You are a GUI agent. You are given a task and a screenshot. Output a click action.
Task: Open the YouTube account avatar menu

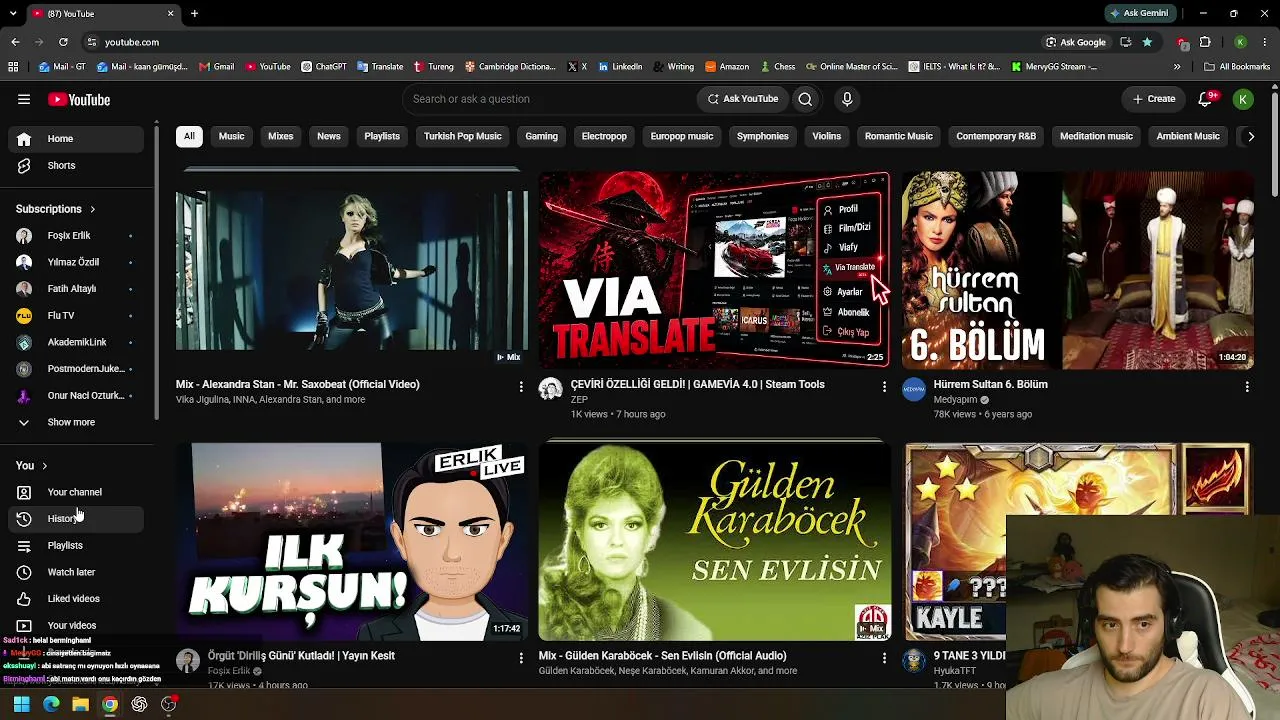[1243, 99]
